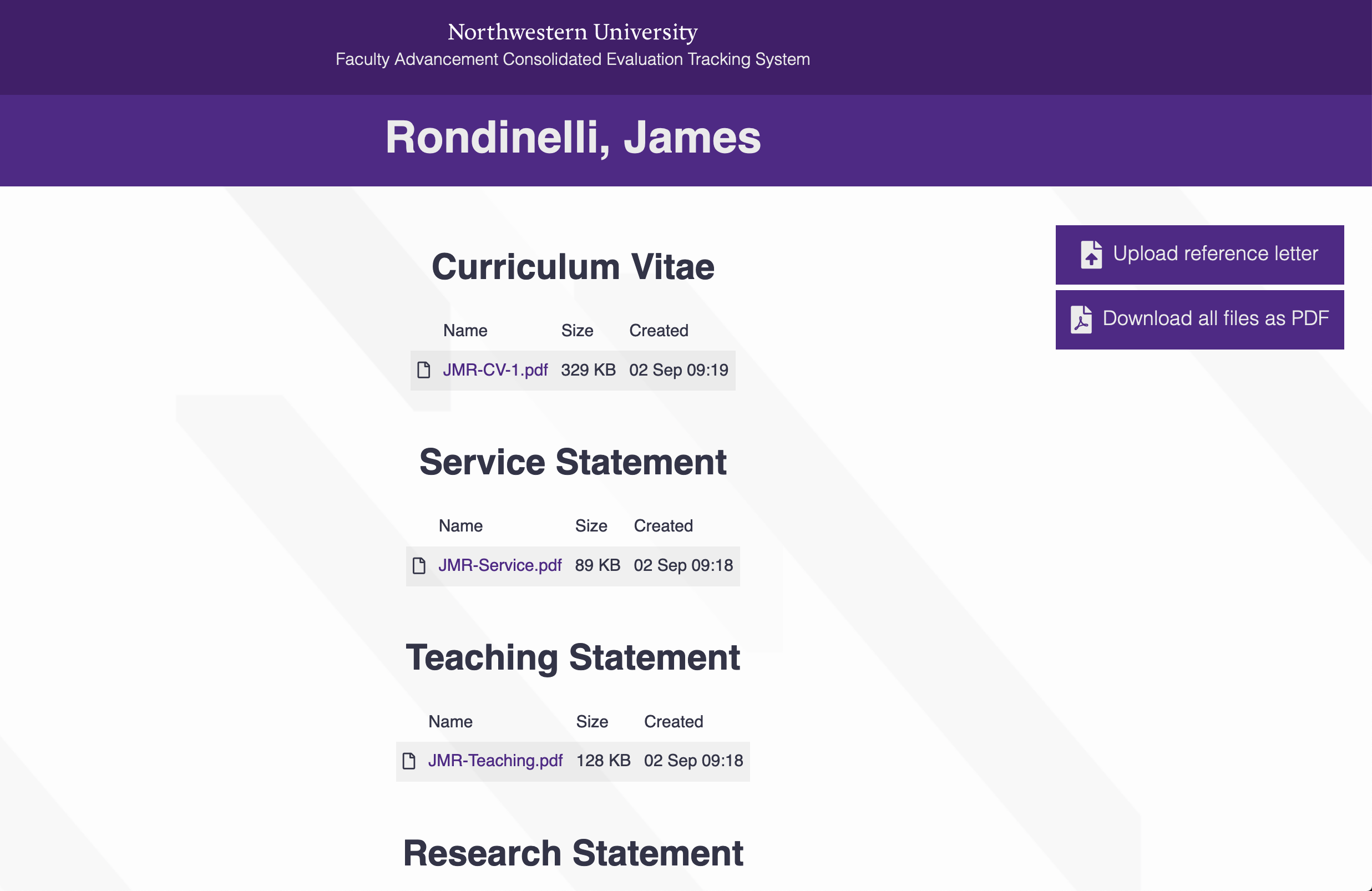Open the JMR-CV-1.pdf link
The height and width of the screenshot is (891, 1372).
point(495,370)
